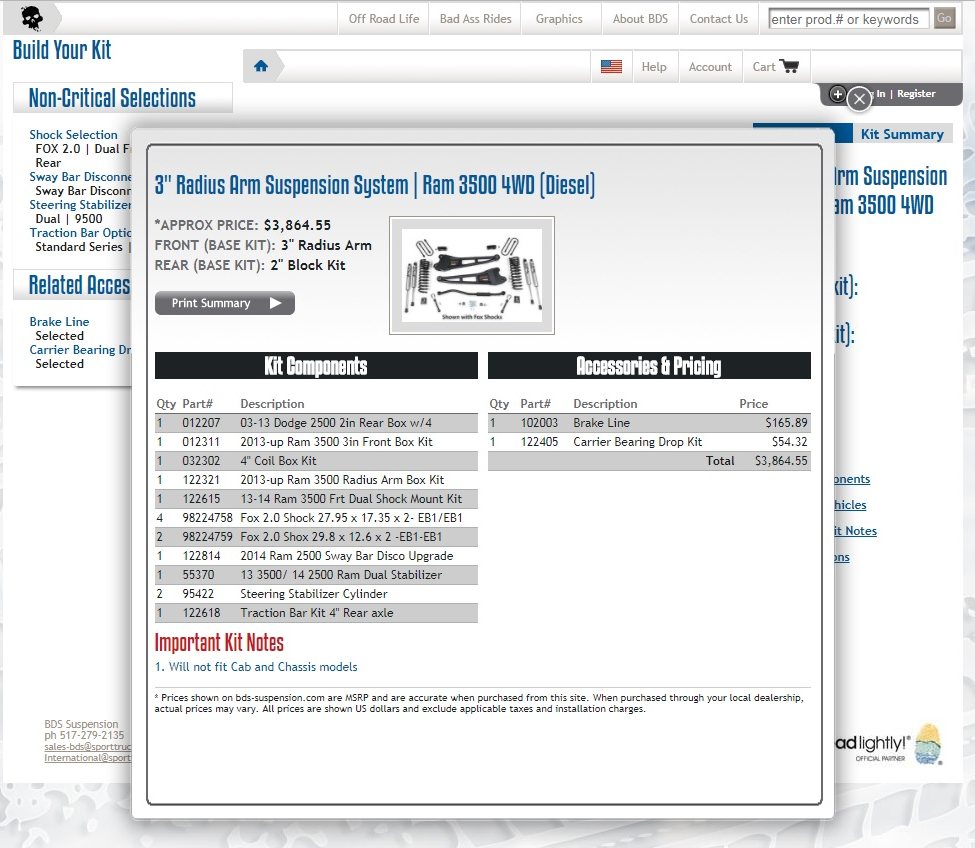
Task: Open the Shock Selection link
Action: coord(73,134)
